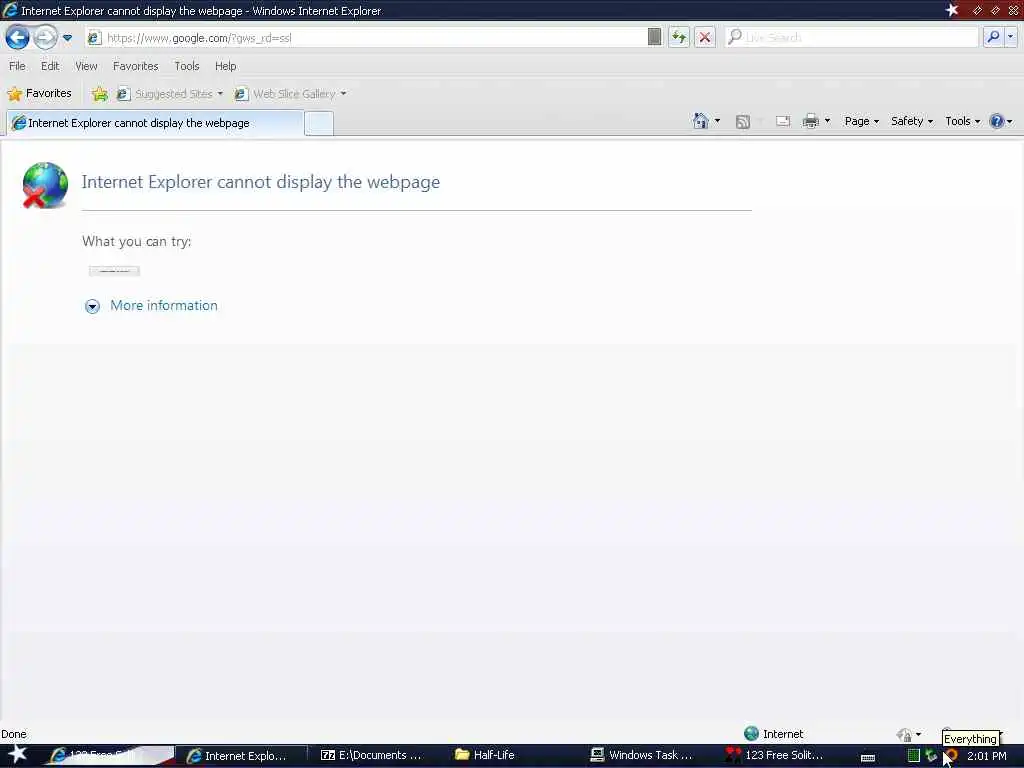The width and height of the screenshot is (1024, 768).
Task: Click the green CPU meter tray icon
Action: 914,756
